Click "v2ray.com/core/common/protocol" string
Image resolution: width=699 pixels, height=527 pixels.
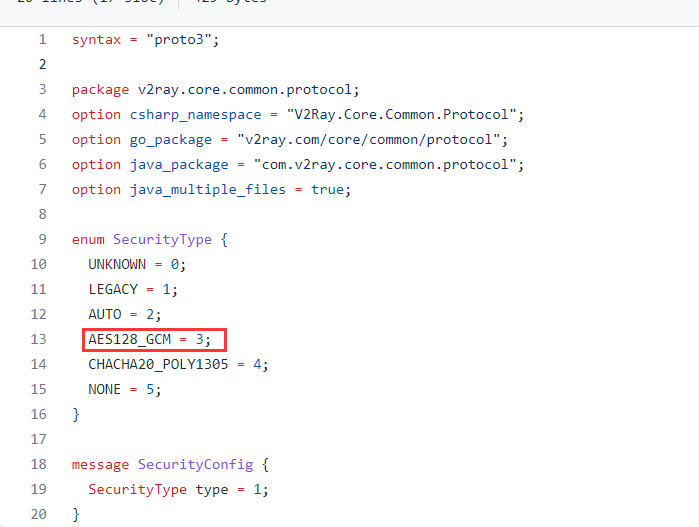pyautogui.click(x=368, y=140)
